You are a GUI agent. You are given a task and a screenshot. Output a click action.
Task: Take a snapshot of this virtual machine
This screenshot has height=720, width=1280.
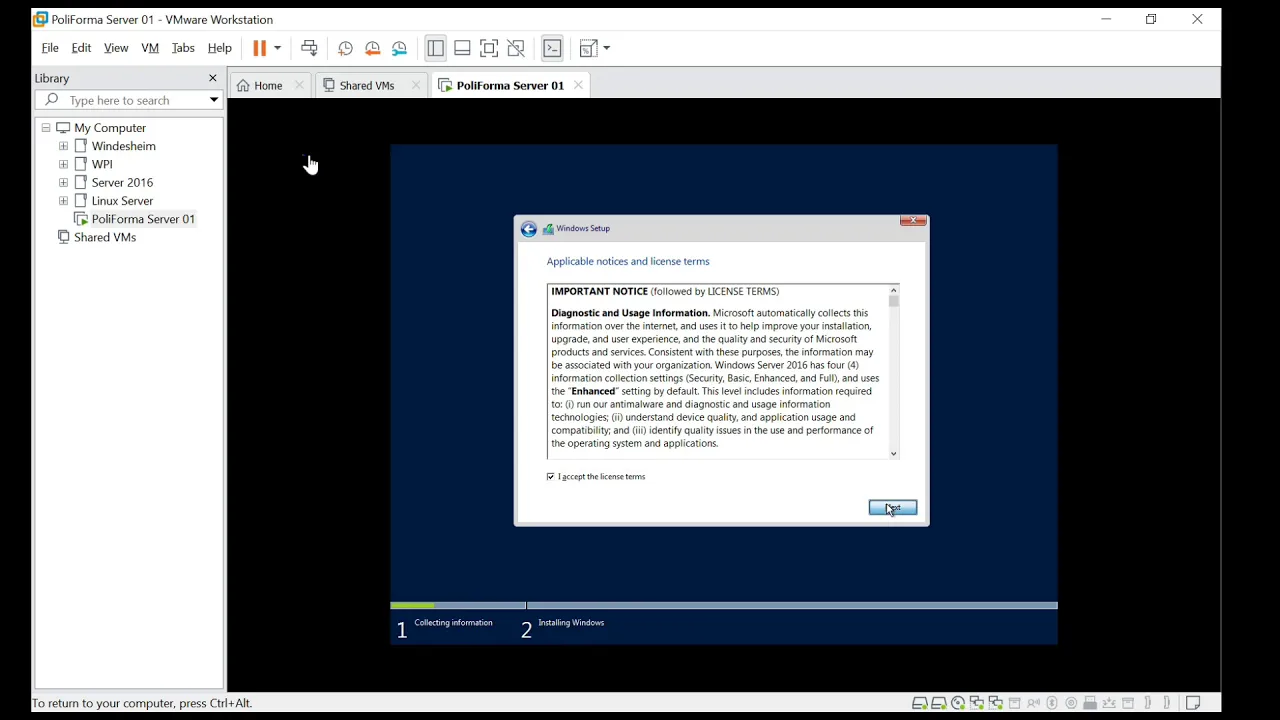click(345, 48)
